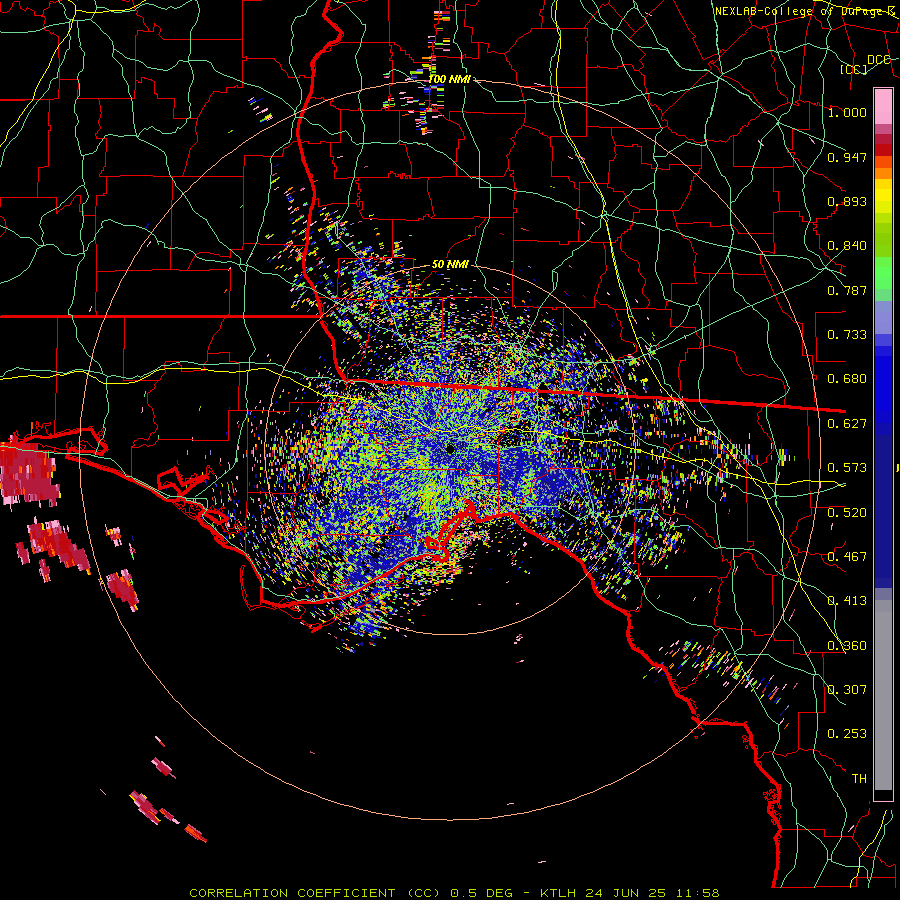Click the 0.360 scale value
The image size is (900, 900).
tap(847, 646)
